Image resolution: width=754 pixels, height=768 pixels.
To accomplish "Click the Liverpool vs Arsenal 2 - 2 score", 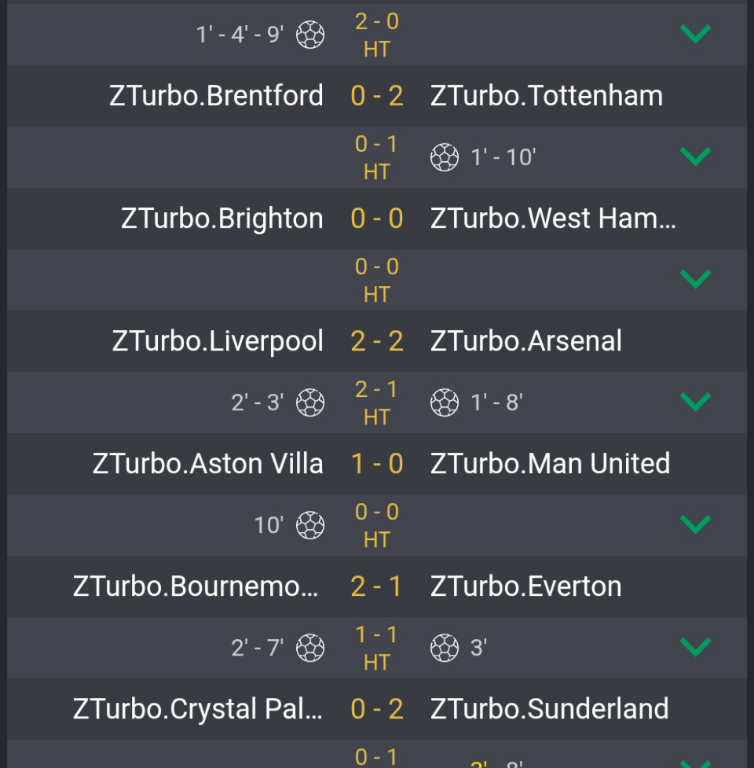I will click(x=377, y=341).
